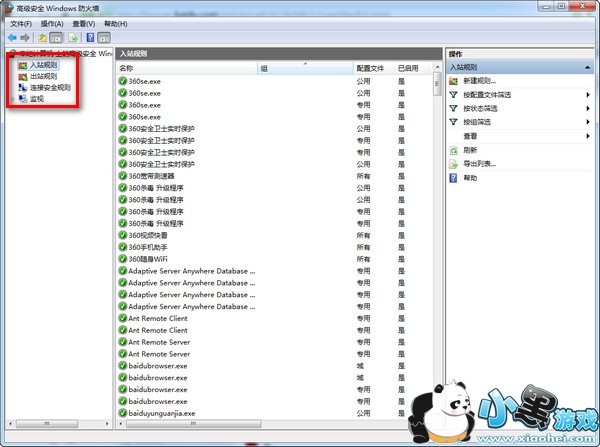The height and width of the screenshot is (447, 600).
Task: Select 出站规则 in the left tree
Action: pos(43,76)
